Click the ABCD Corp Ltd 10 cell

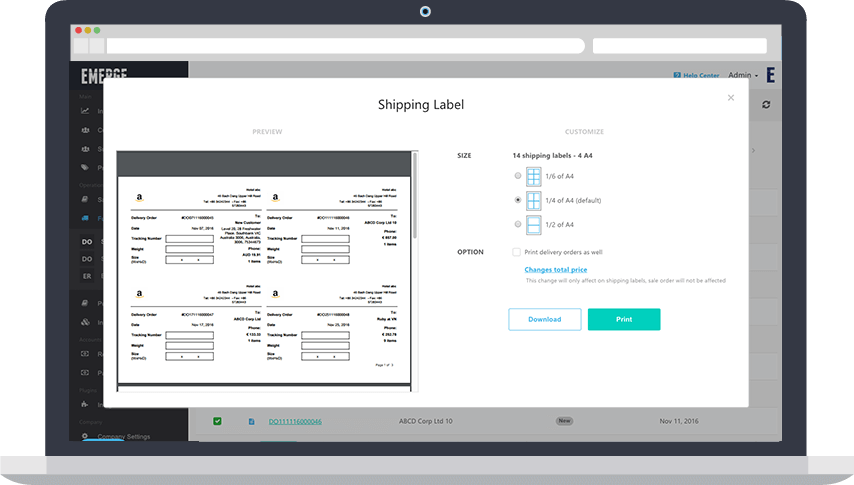click(425, 421)
